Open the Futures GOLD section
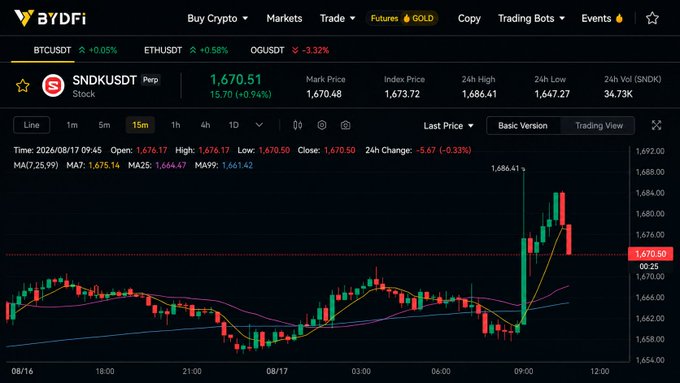This screenshot has width=680, height=383. coord(402,18)
